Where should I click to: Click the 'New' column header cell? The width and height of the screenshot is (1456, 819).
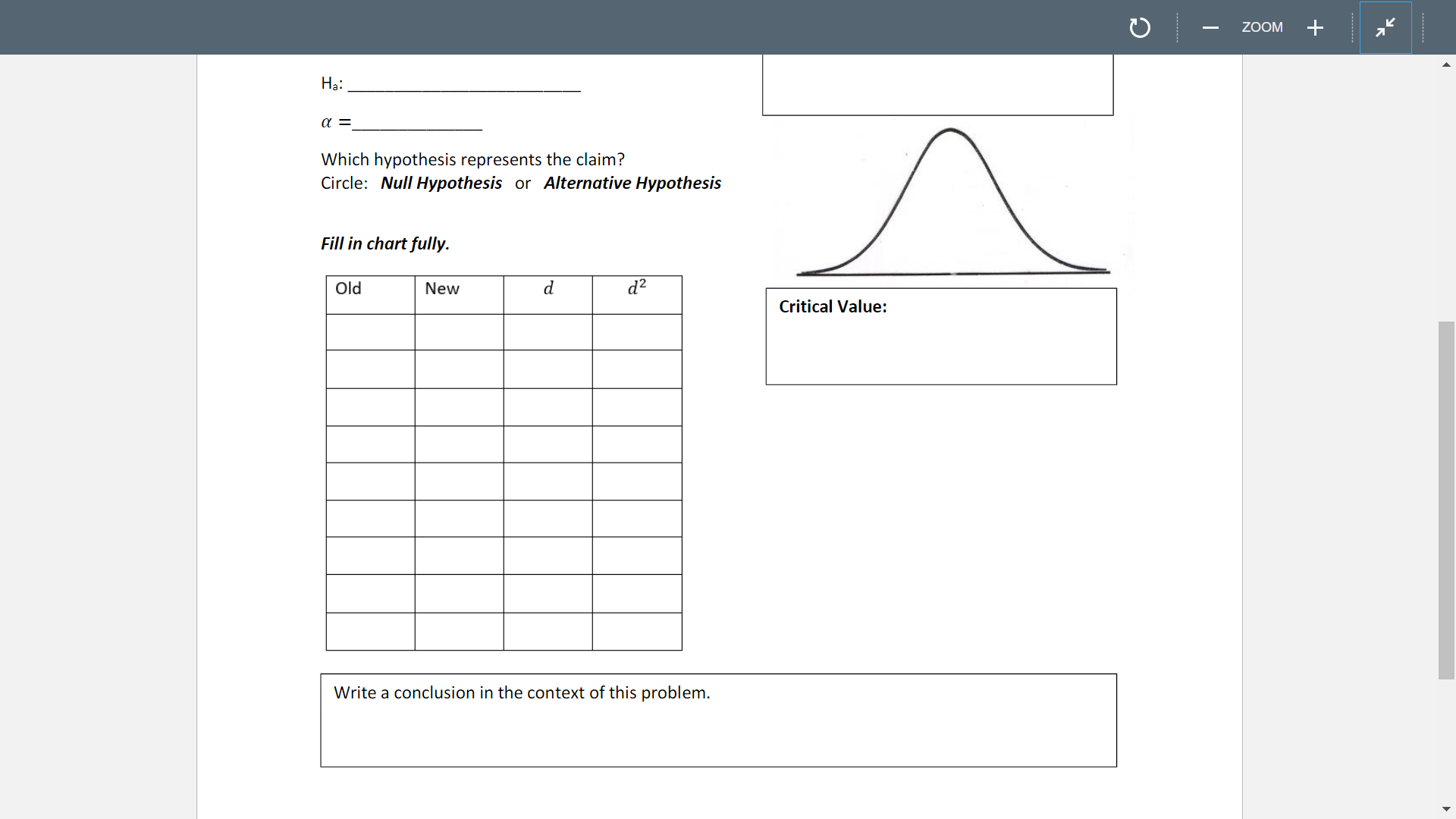(x=459, y=293)
